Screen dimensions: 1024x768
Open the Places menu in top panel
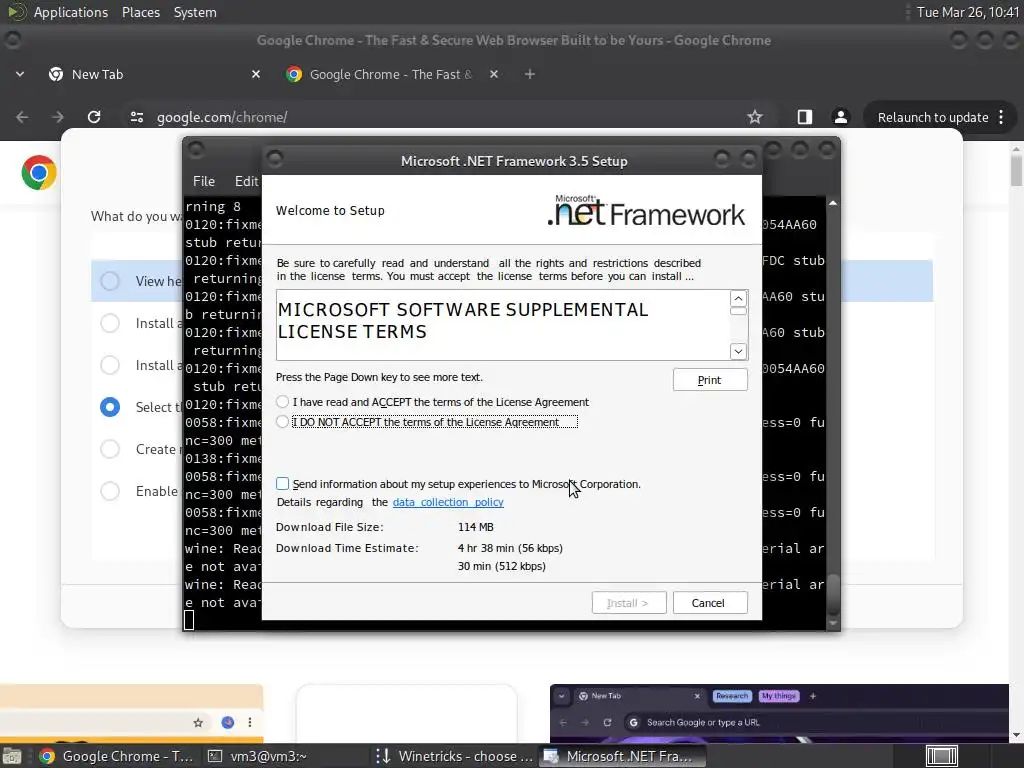141,12
